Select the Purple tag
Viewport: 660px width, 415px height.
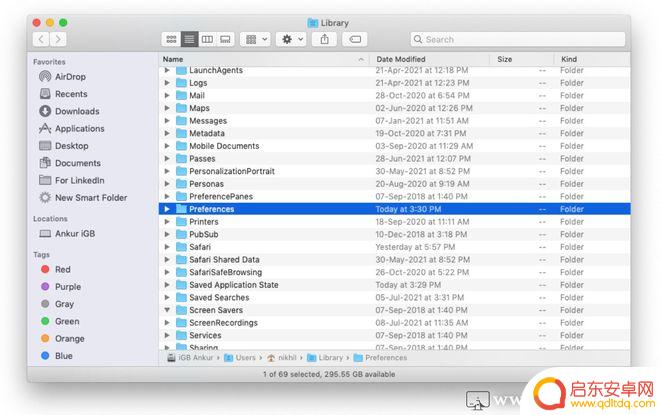[61, 287]
